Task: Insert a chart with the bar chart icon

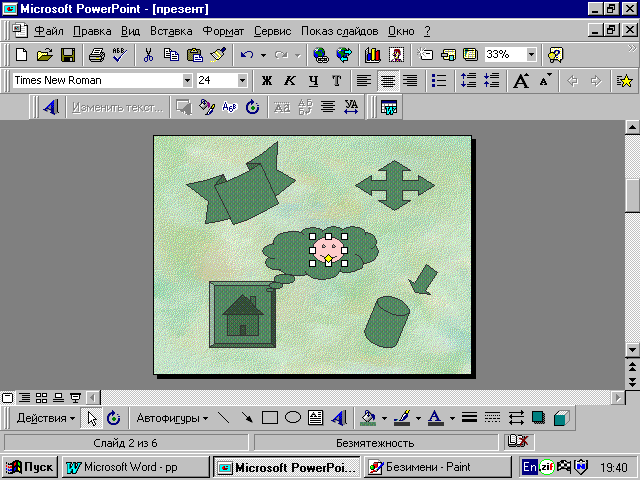Action: click(373, 54)
